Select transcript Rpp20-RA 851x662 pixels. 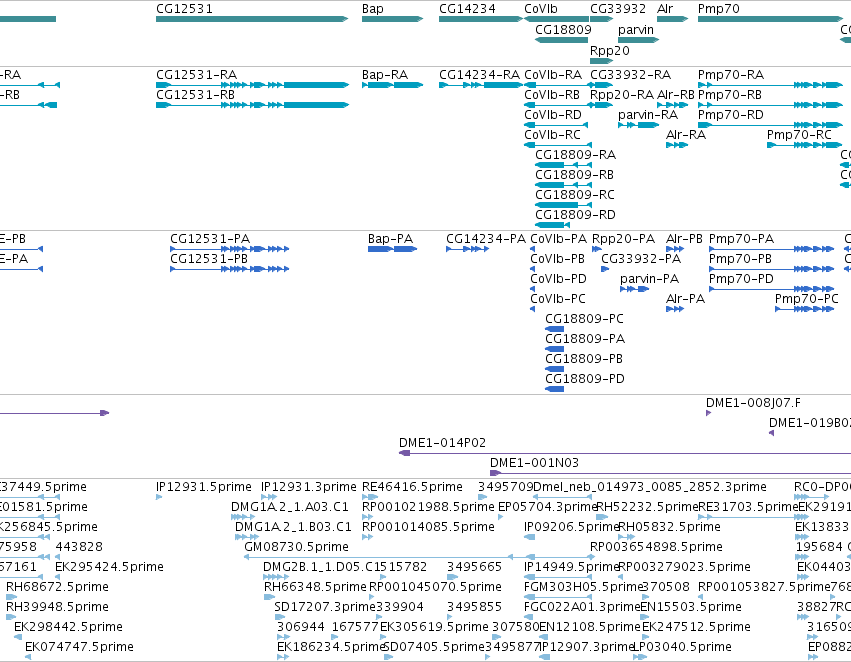621,94
